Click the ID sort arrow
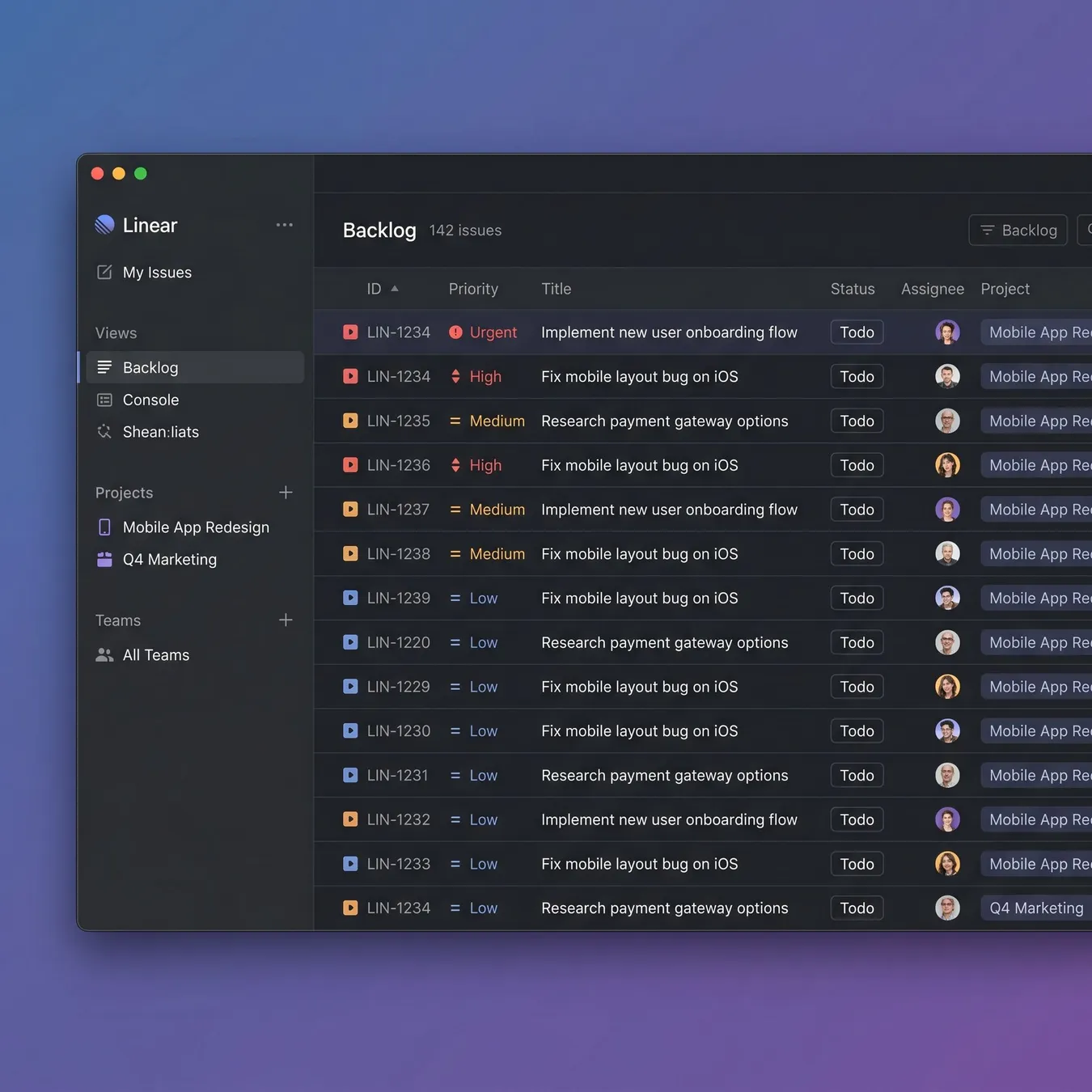Image resolution: width=1092 pixels, height=1092 pixels. coord(395,289)
